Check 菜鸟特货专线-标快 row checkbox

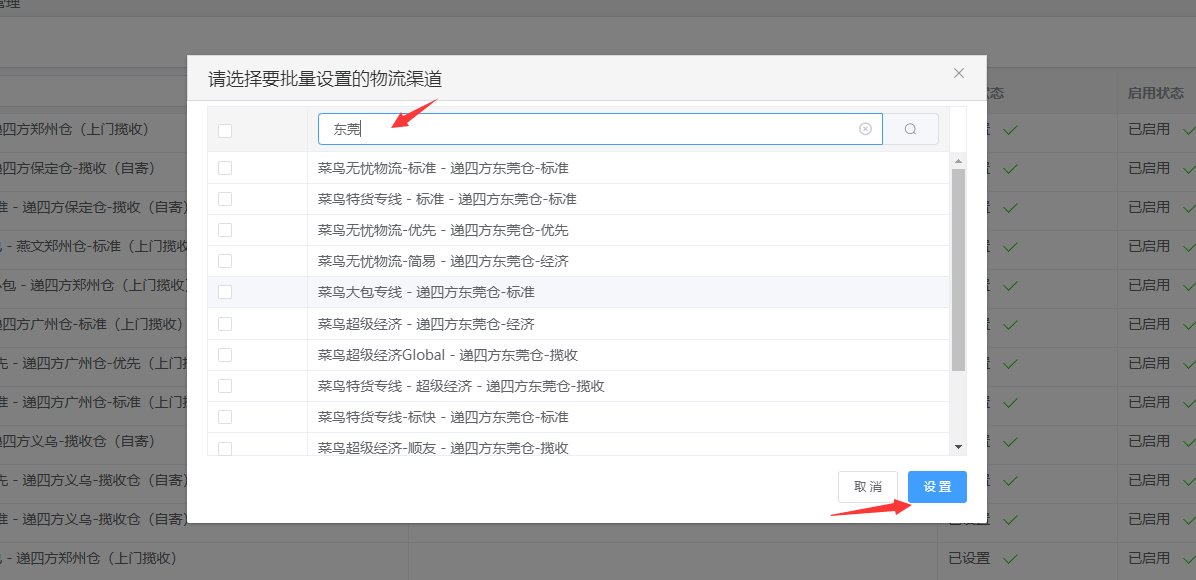pos(225,417)
